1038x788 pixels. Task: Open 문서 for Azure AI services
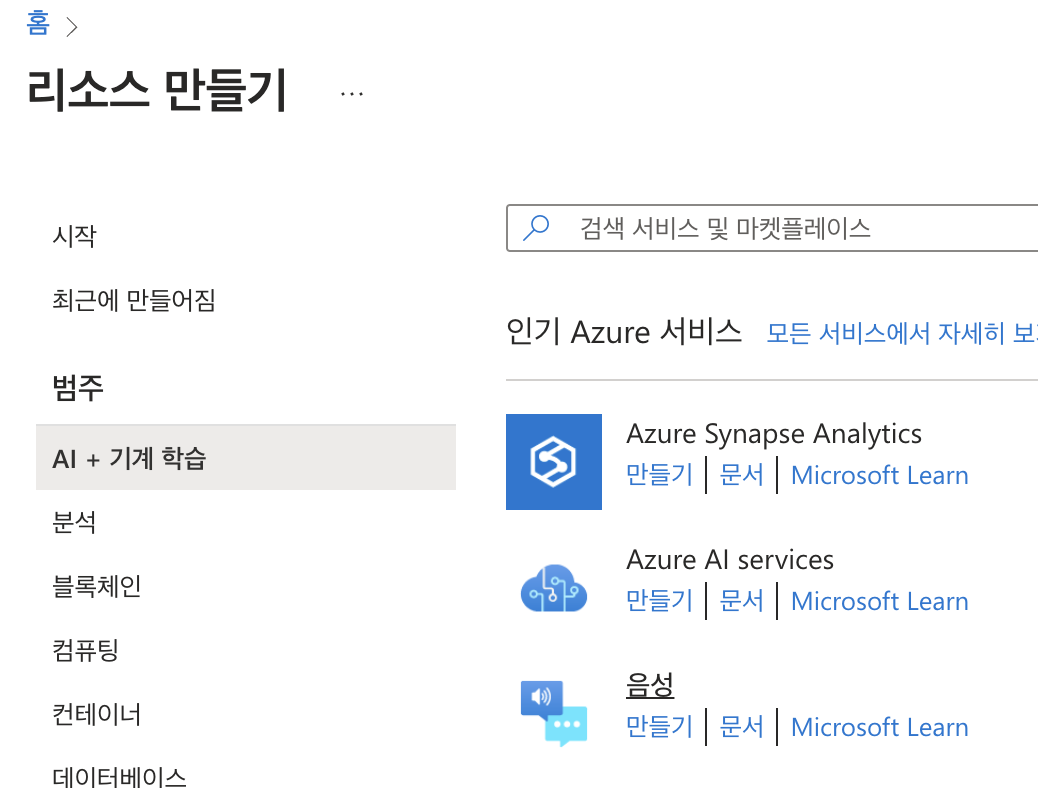pos(741,601)
